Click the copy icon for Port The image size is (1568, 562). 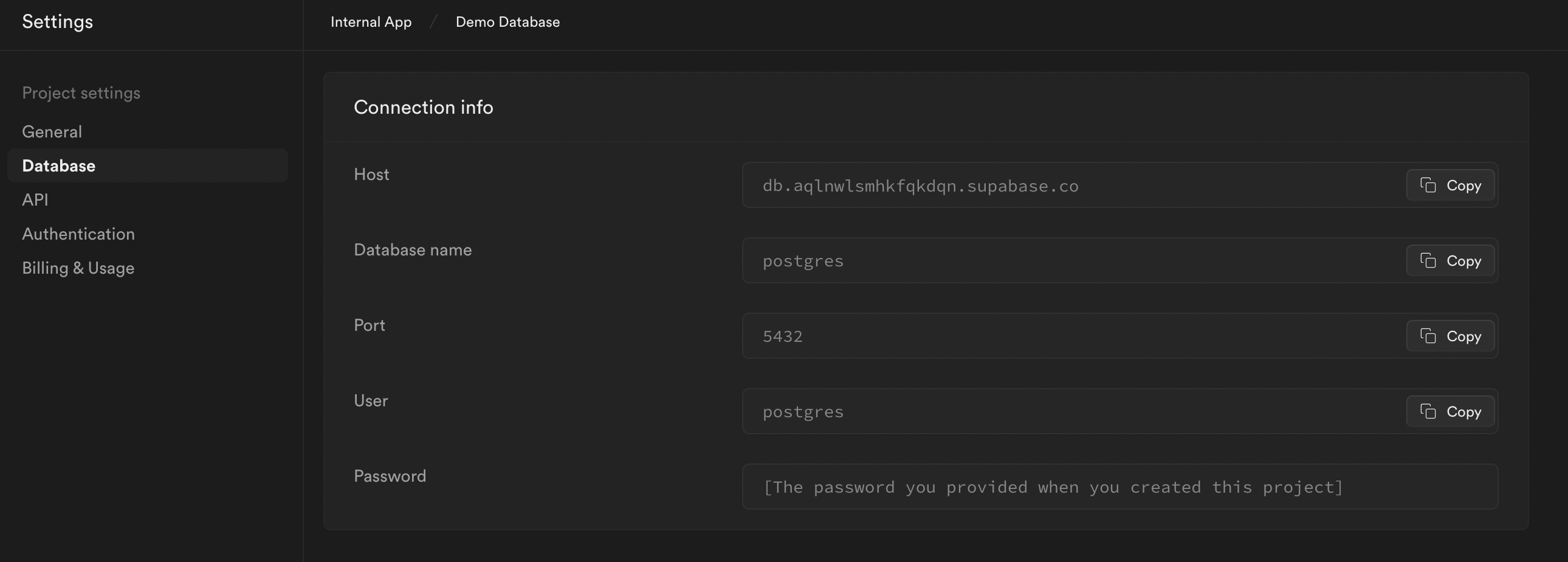point(1428,336)
